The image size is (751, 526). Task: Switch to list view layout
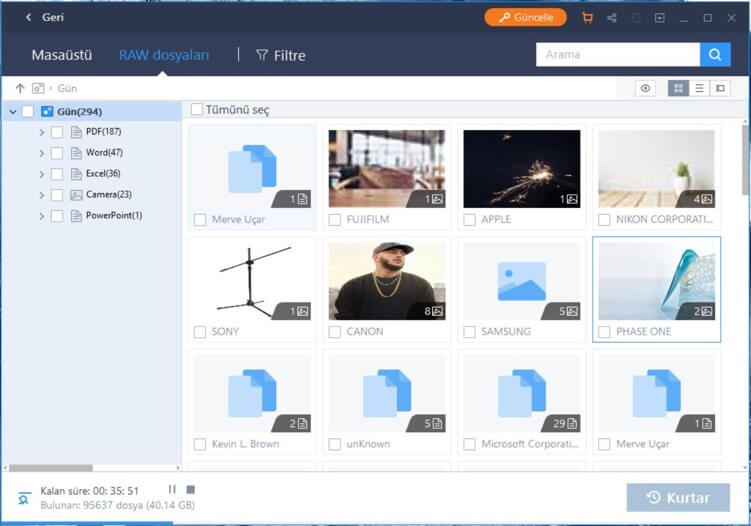[699, 89]
